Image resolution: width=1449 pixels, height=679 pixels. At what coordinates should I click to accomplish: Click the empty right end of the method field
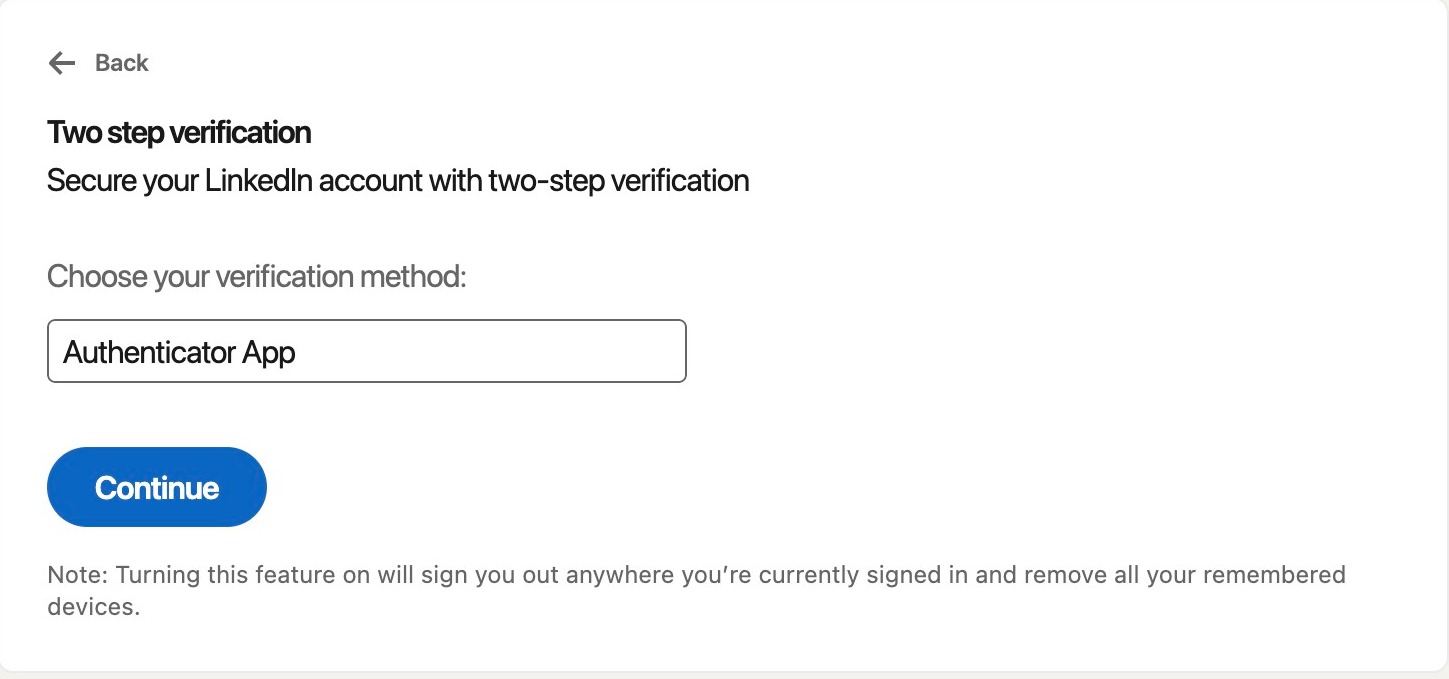click(600, 351)
